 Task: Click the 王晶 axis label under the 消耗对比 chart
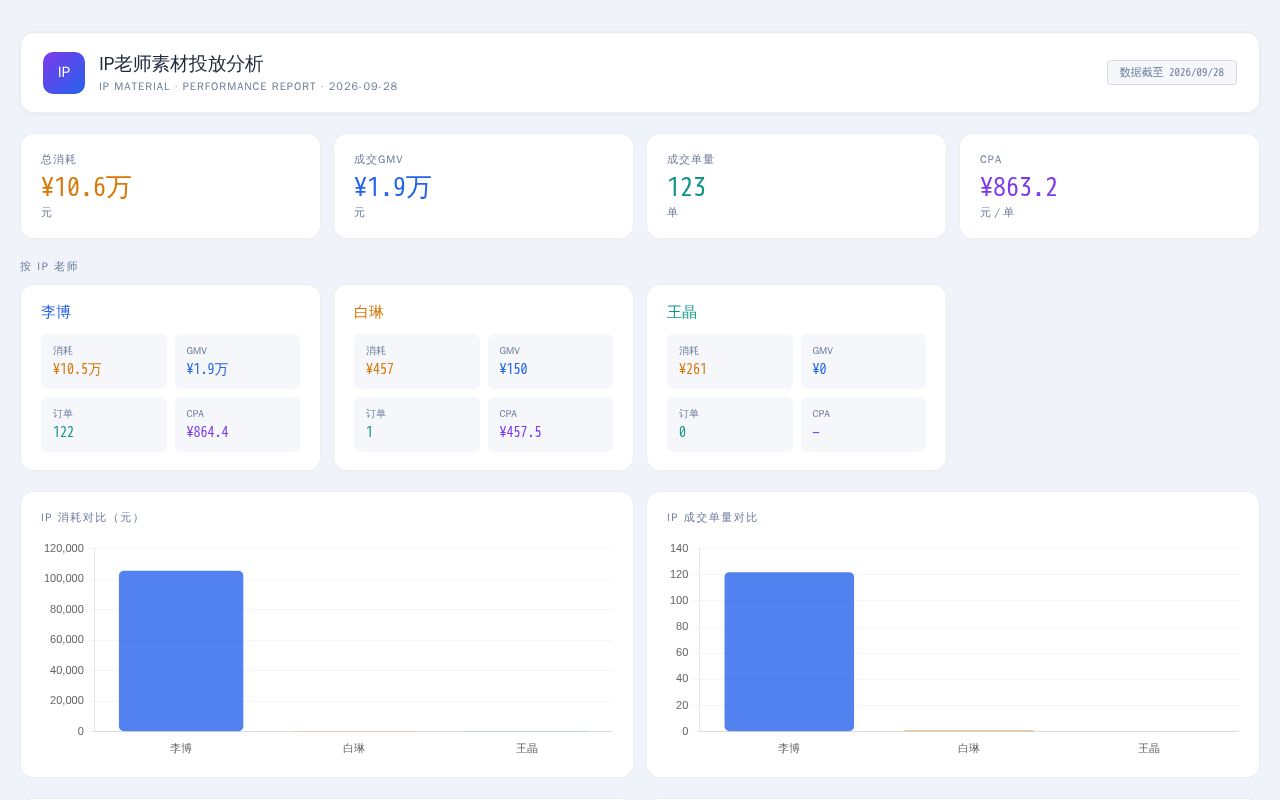[x=527, y=748]
